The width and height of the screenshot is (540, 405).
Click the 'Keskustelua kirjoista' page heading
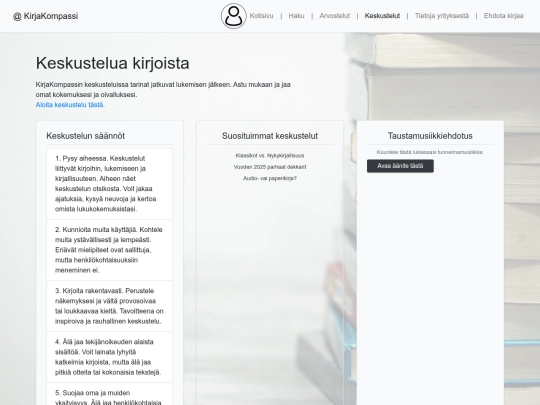tap(113, 63)
